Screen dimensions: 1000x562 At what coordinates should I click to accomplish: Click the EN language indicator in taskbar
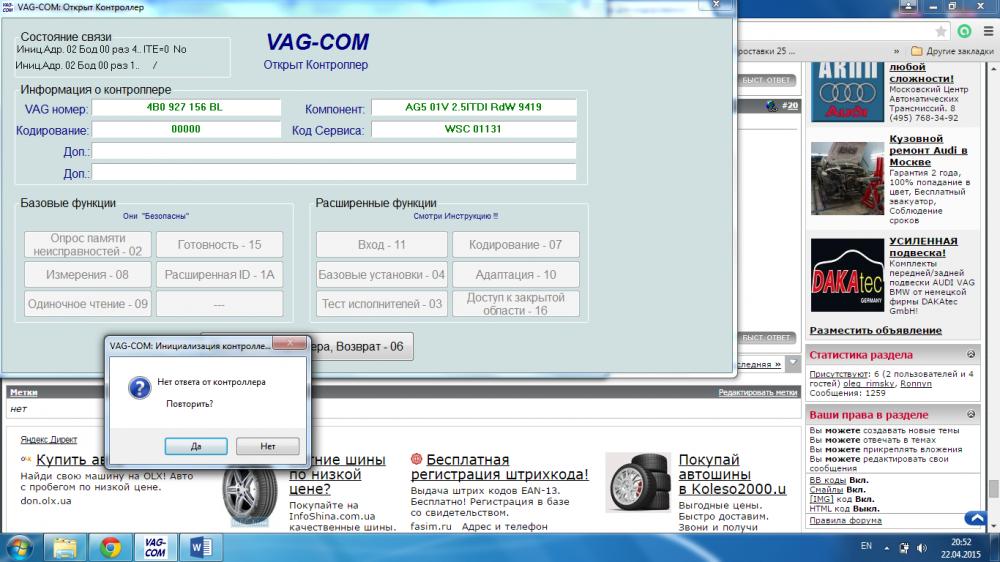866,547
